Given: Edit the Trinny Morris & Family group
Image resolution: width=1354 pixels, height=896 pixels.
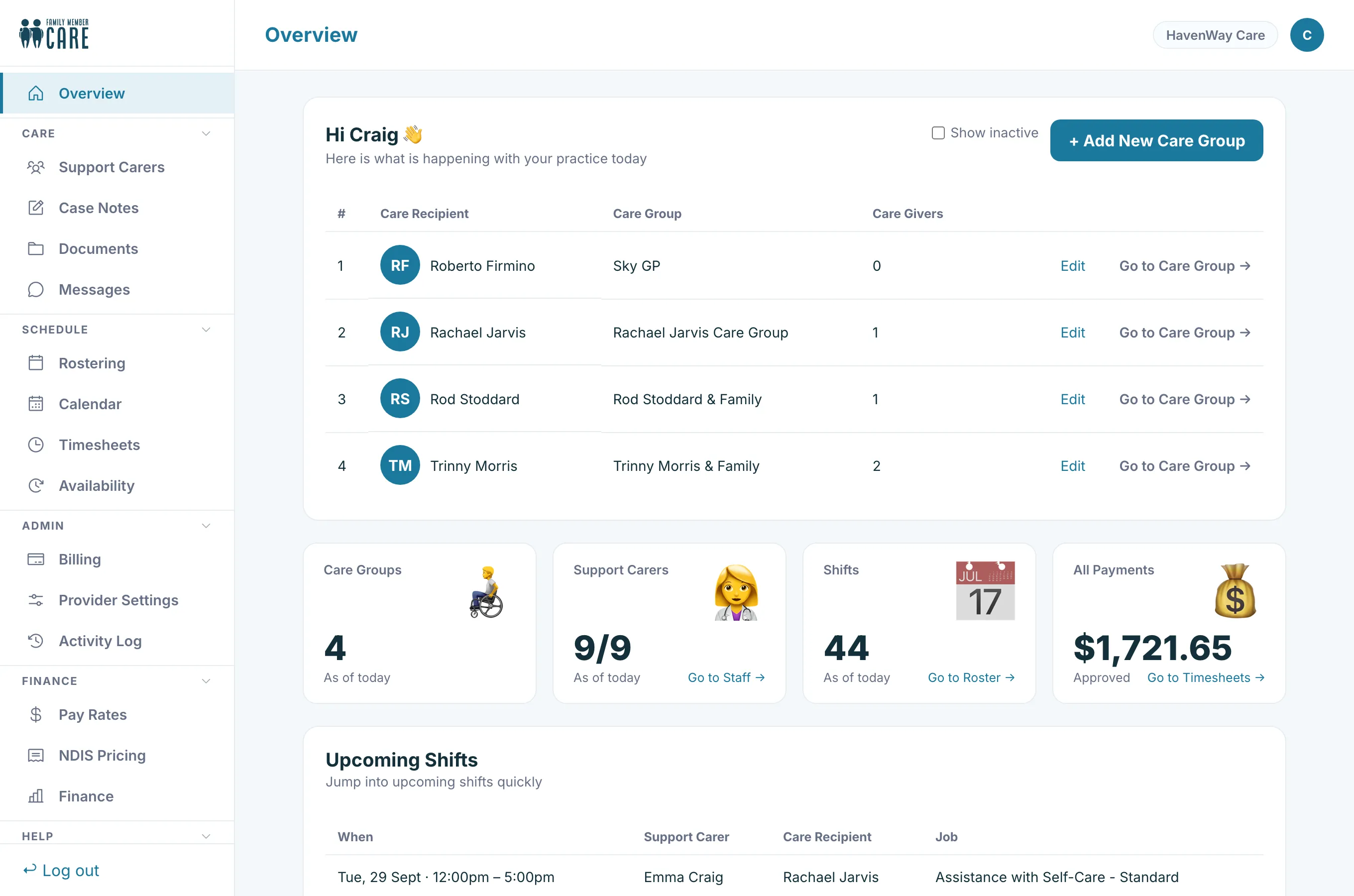Looking at the screenshot, I should click(x=1072, y=466).
